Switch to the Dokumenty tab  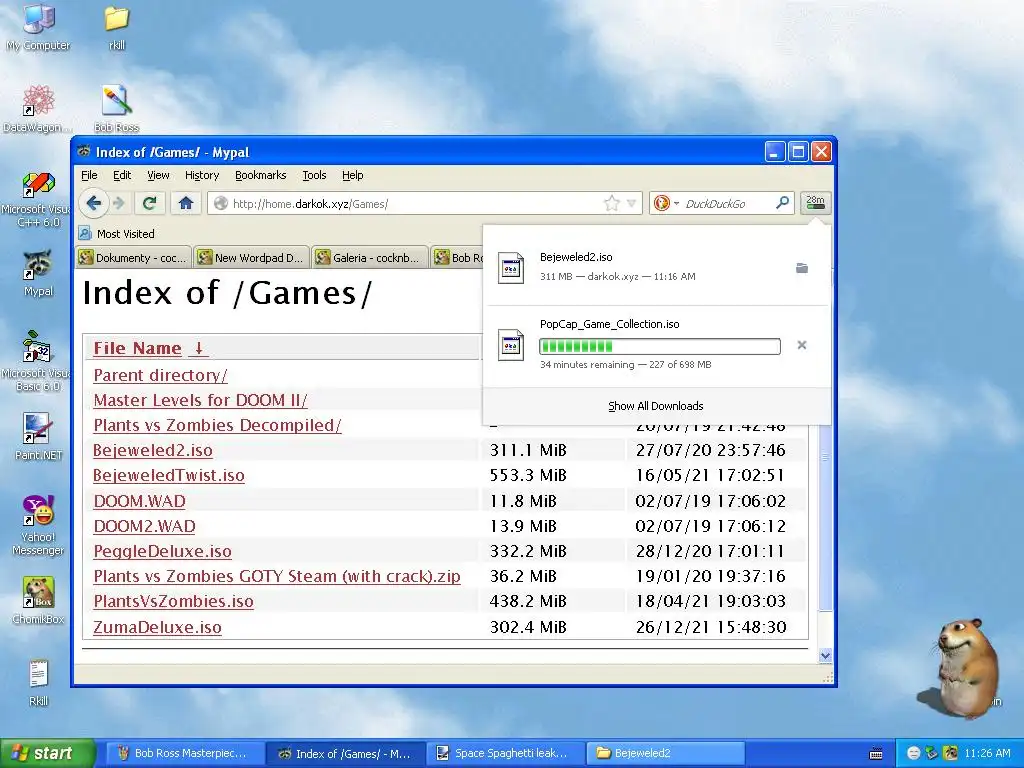(x=134, y=257)
